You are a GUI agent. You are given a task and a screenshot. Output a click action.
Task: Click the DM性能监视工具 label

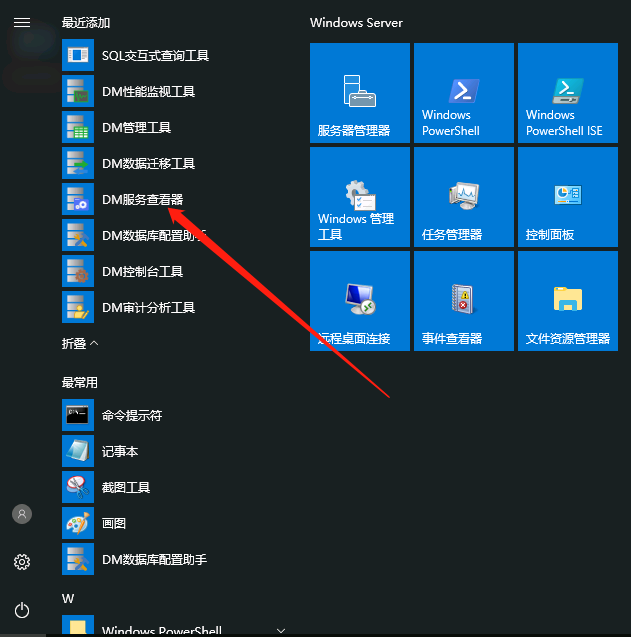click(x=148, y=91)
